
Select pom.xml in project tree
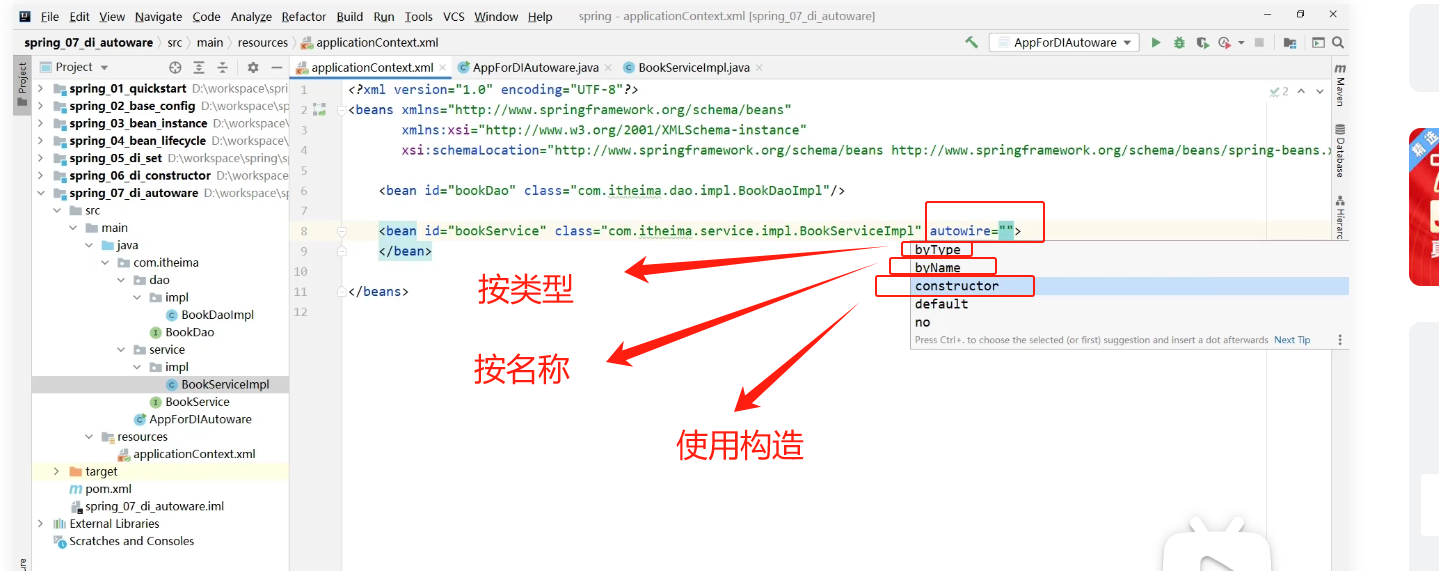(x=108, y=489)
